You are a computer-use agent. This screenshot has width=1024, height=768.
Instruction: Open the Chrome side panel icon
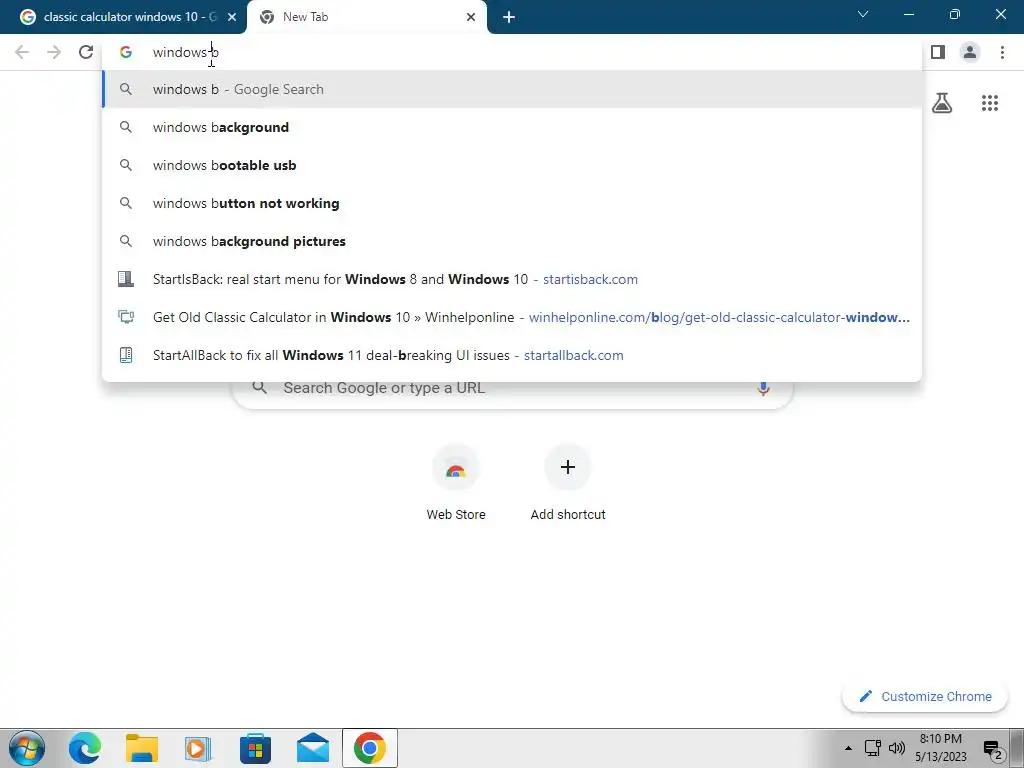[938, 52]
